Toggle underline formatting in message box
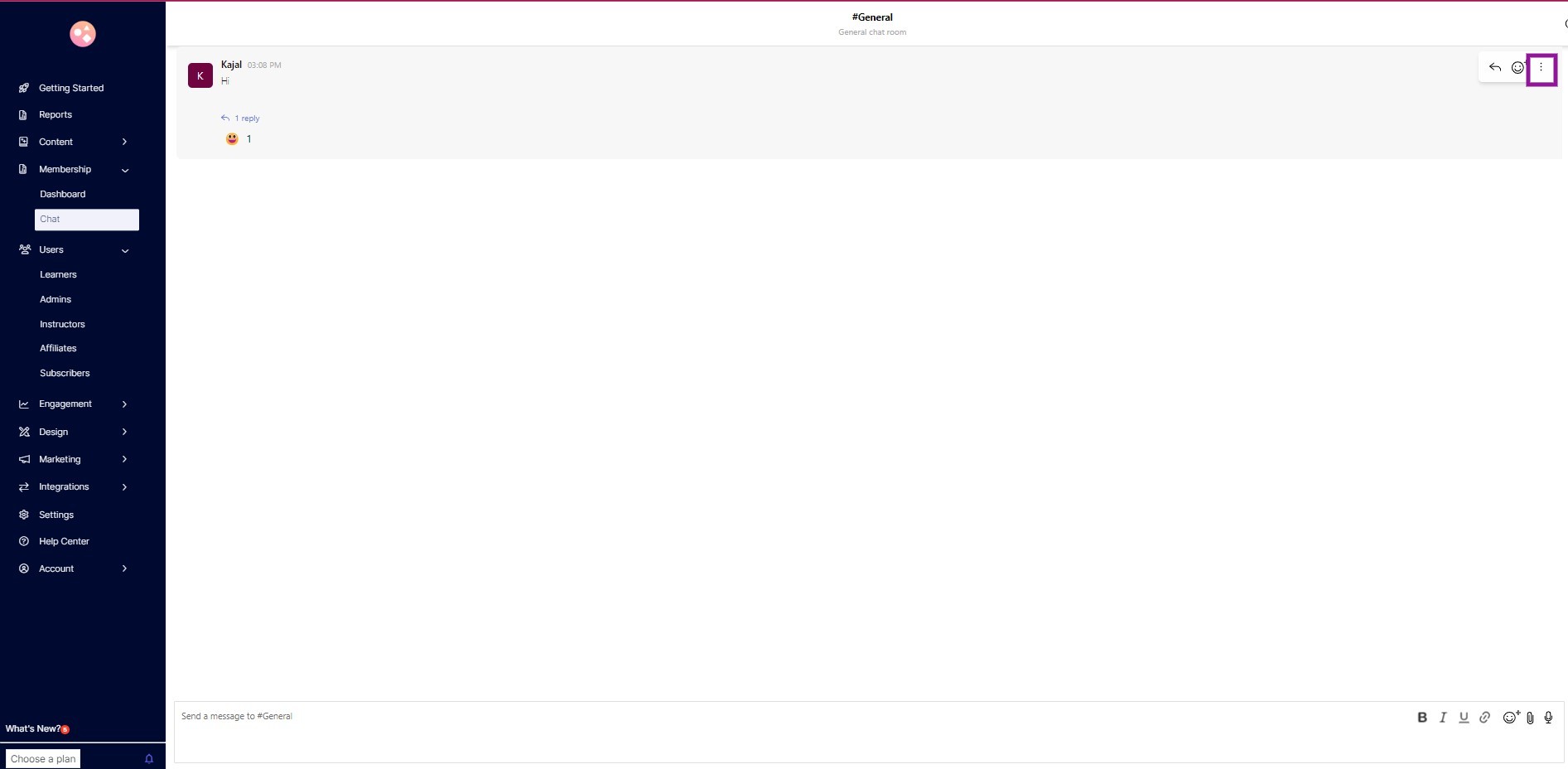Image resolution: width=1568 pixels, height=769 pixels. tap(1464, 718)
